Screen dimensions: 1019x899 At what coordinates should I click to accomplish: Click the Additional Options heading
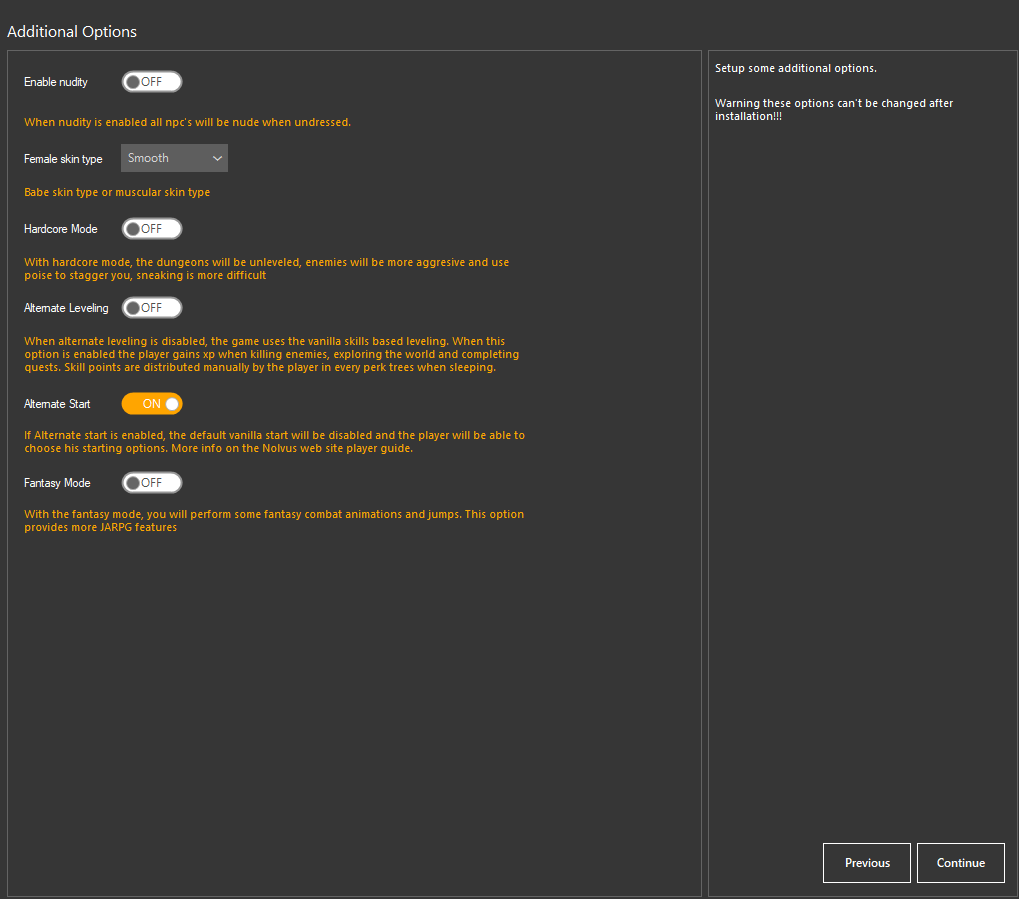point(71,32)
